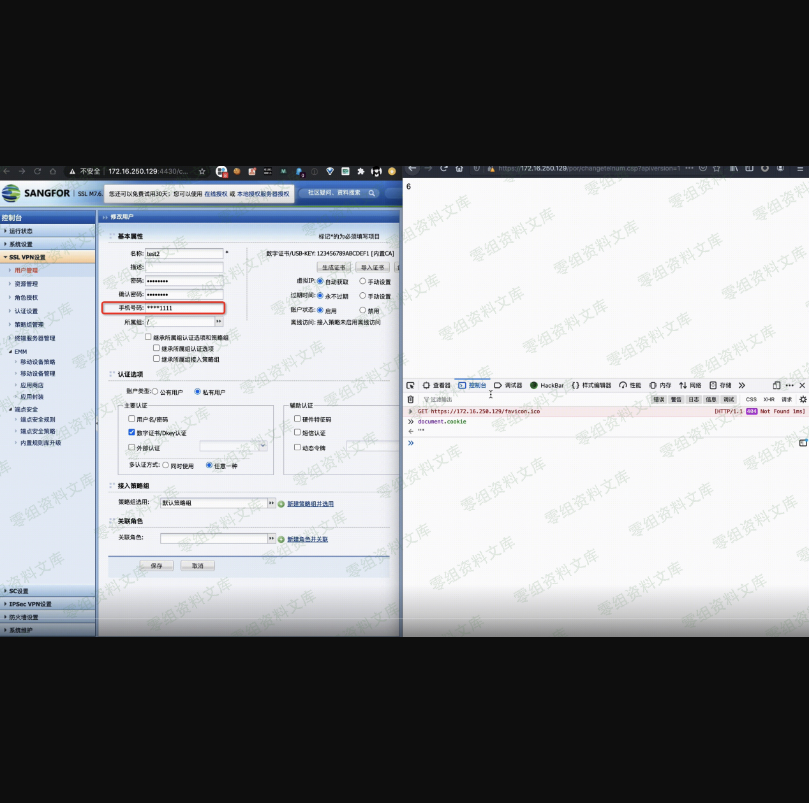This screenshot has height=803, width=809.
Task: Clear console output with the trash icon
Action: coord(410,399)
